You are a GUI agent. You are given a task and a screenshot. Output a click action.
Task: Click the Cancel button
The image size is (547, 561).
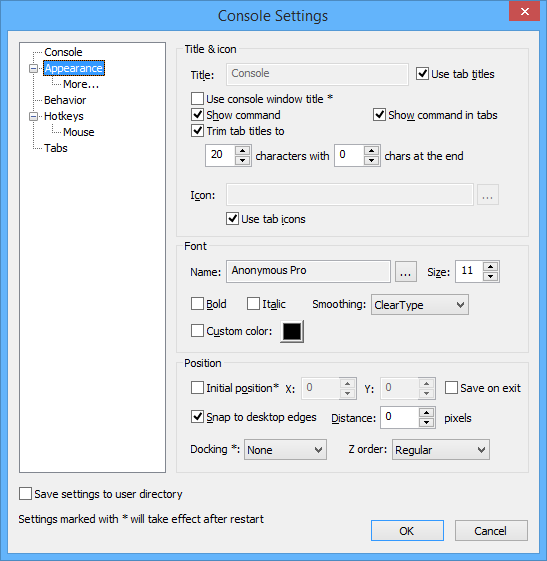pos(491,531)
